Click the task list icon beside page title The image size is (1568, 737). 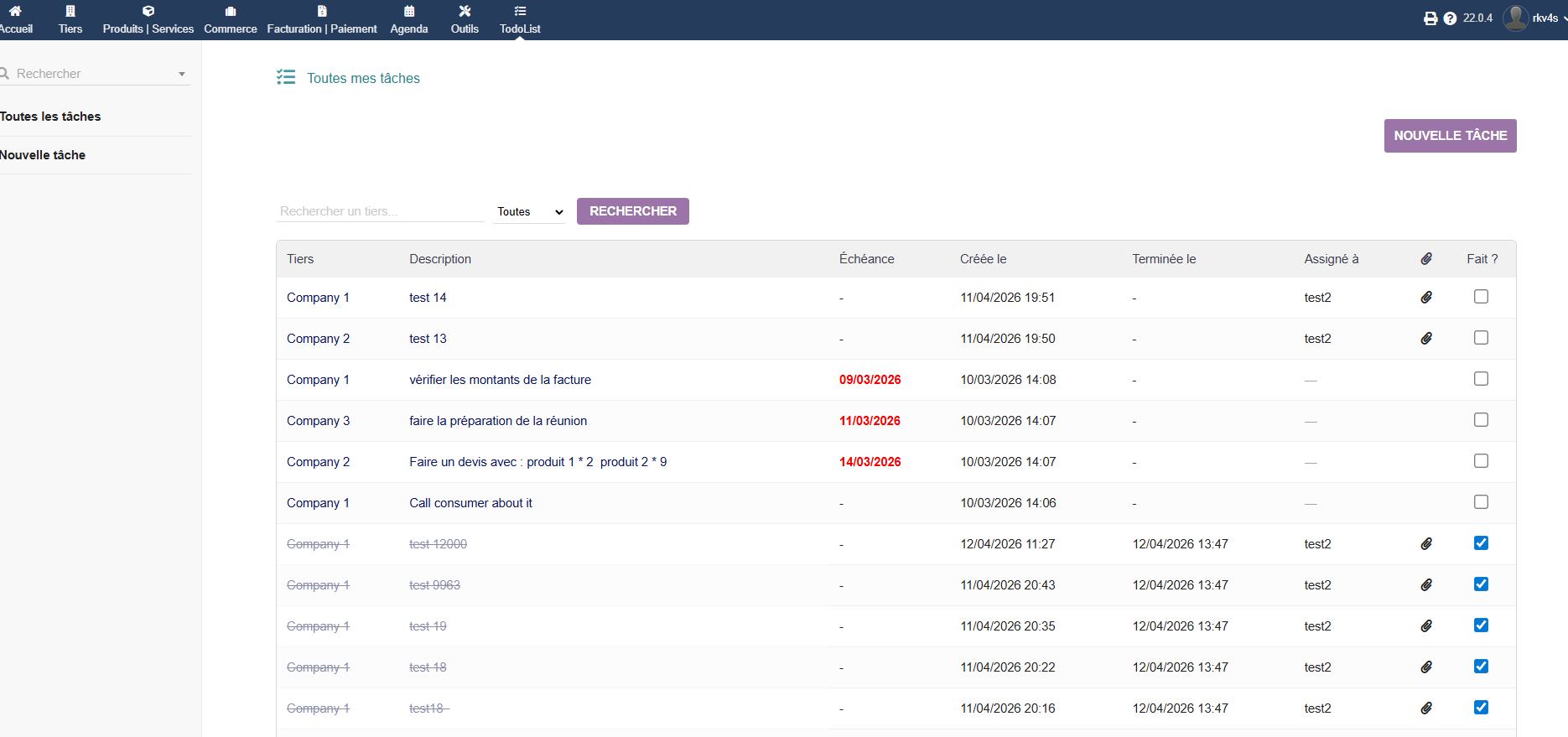click(286, 78)
